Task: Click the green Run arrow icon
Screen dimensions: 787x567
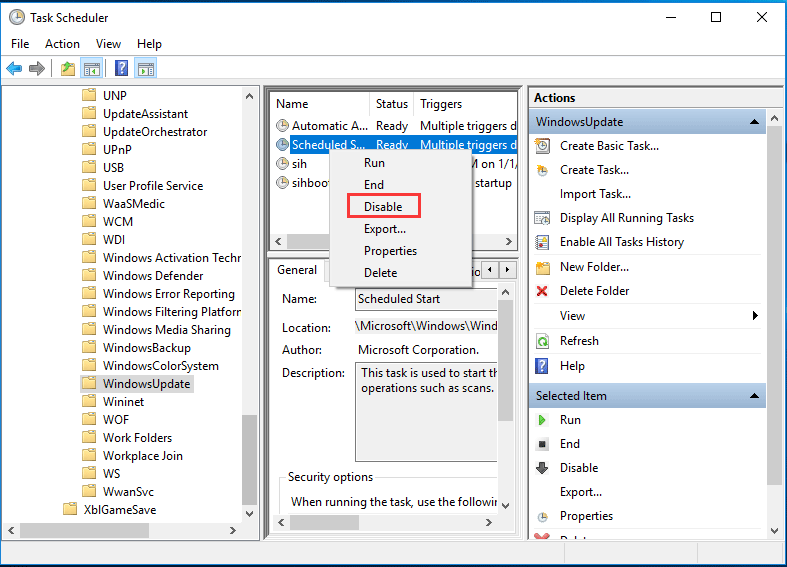Action: 542,420
